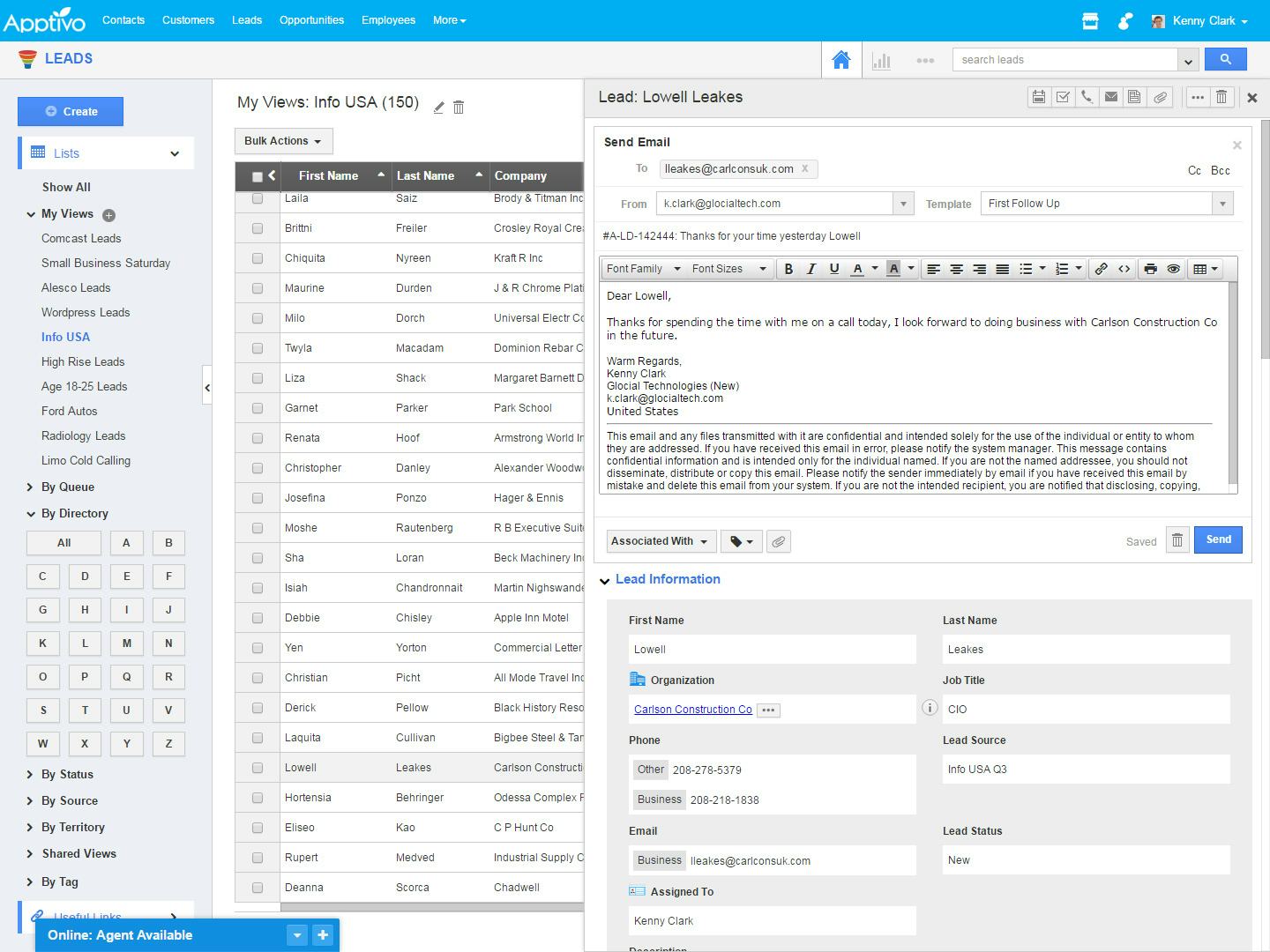The height and width of the screenshot is (952, 1270).
Task: Open the notes document icon in lead header
Action: tap(1135, 97)
